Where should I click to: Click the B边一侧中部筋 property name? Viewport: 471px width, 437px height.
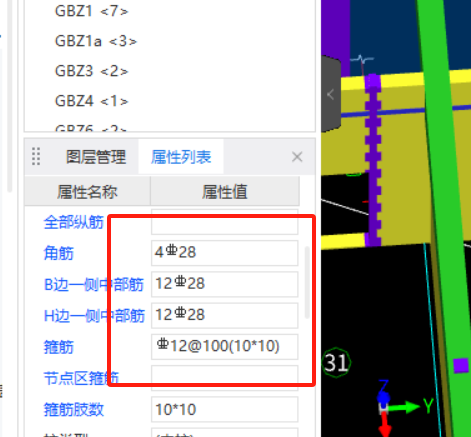94,285
